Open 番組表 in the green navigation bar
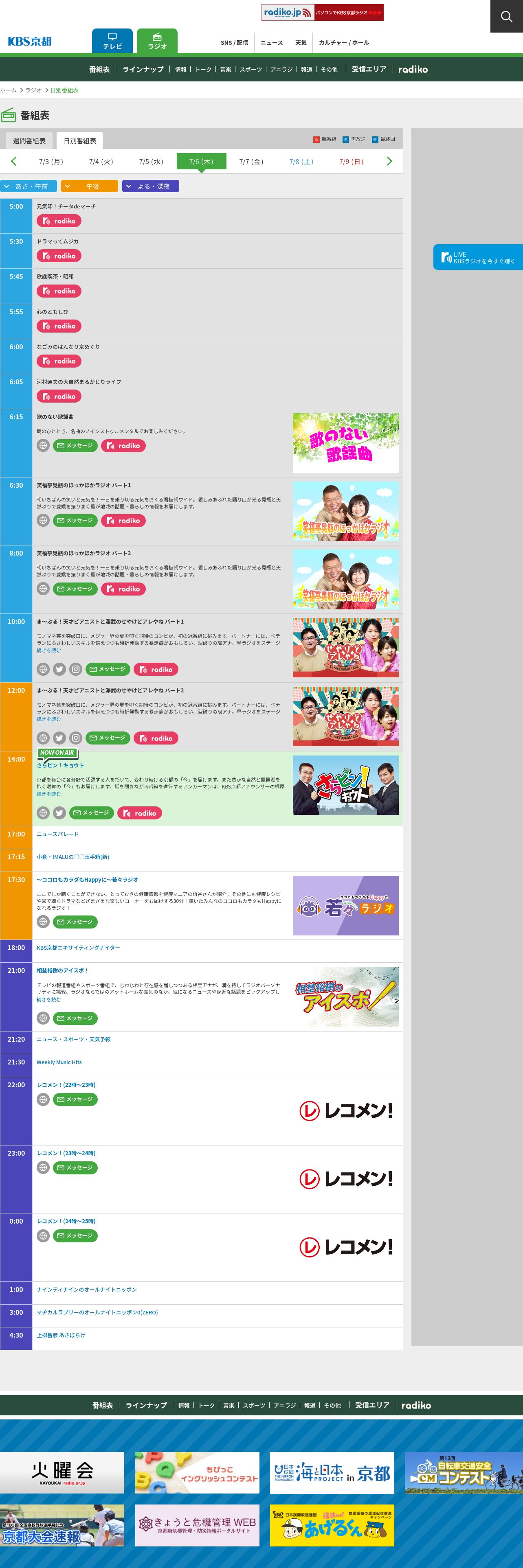 point(99,69)
